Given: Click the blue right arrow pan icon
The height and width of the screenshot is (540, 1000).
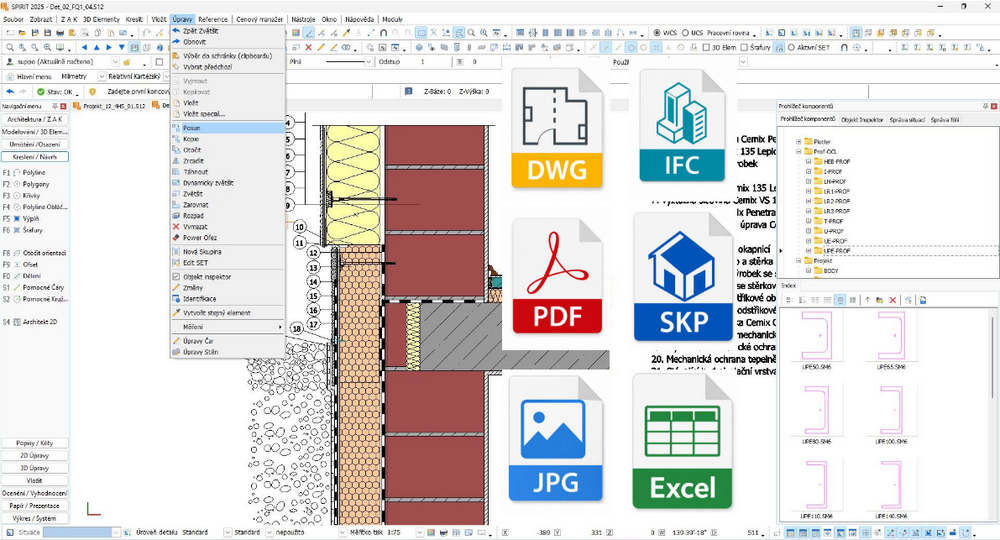Looking at the screenshot, I should pos(109,47).
